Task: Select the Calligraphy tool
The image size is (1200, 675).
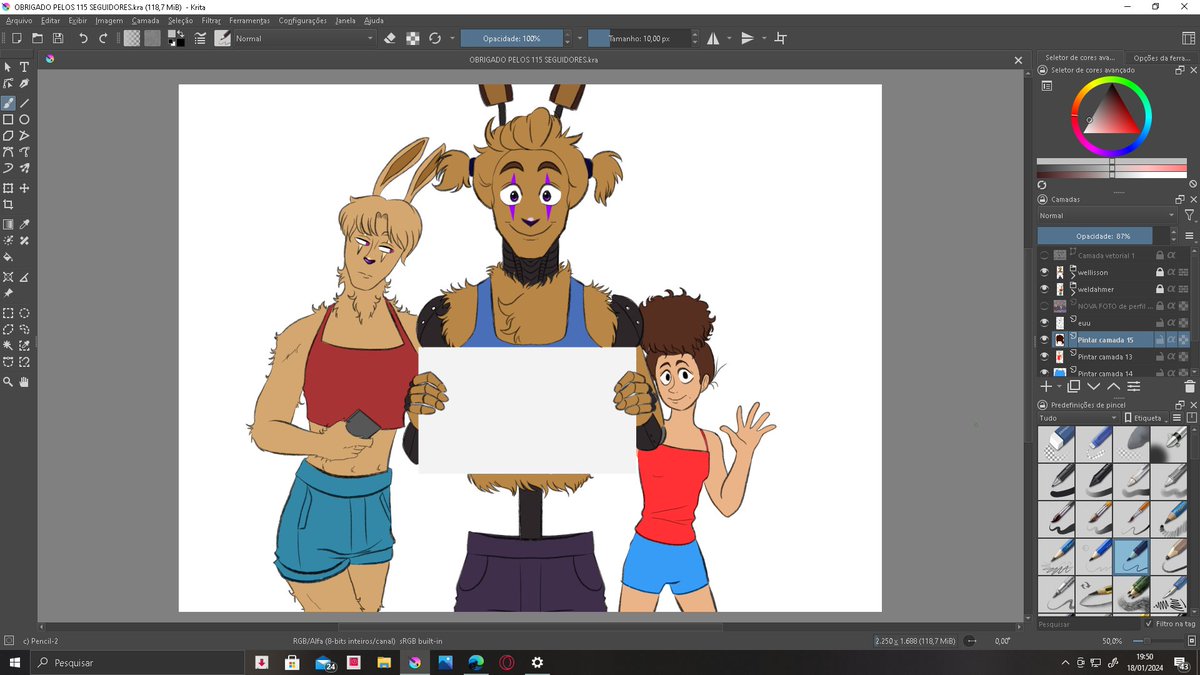Action: (x=25, y=84)
